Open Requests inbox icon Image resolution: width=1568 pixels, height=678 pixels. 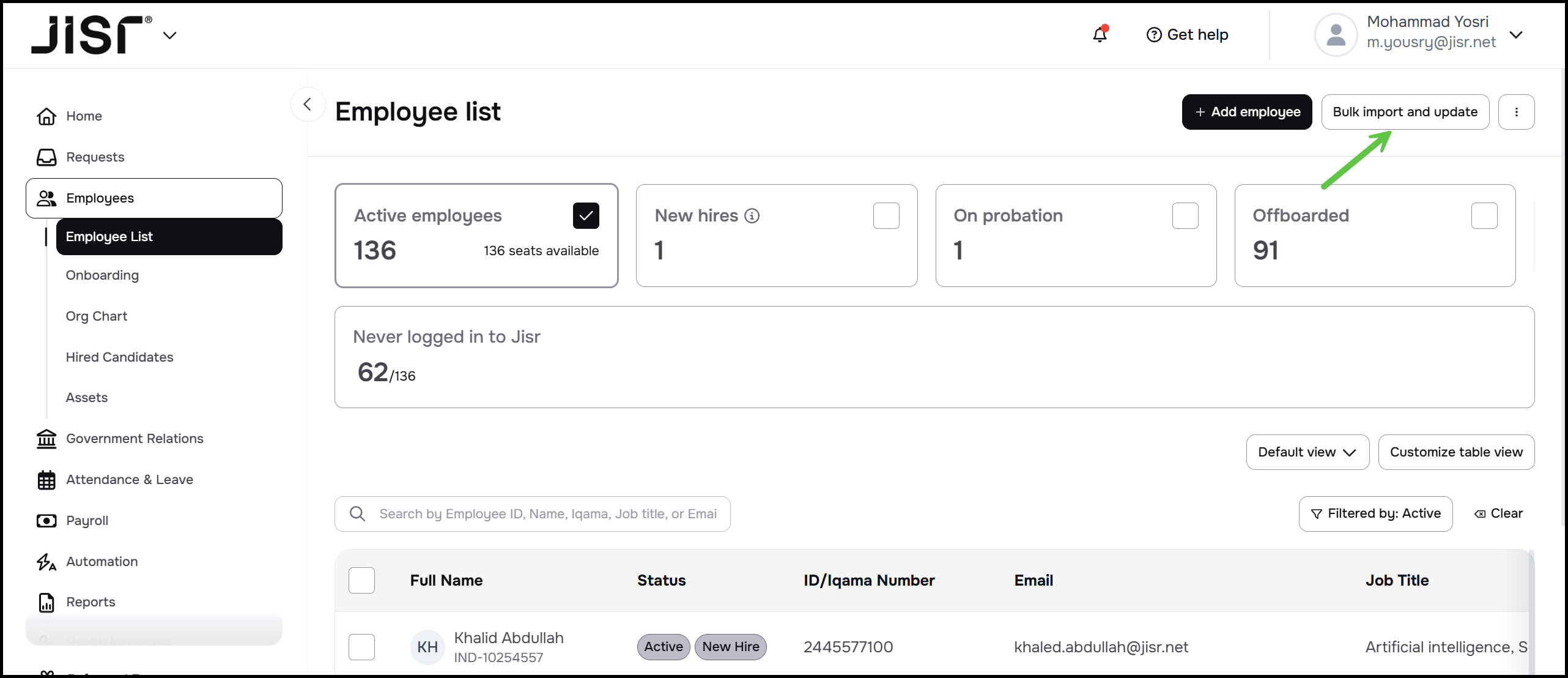46,157
